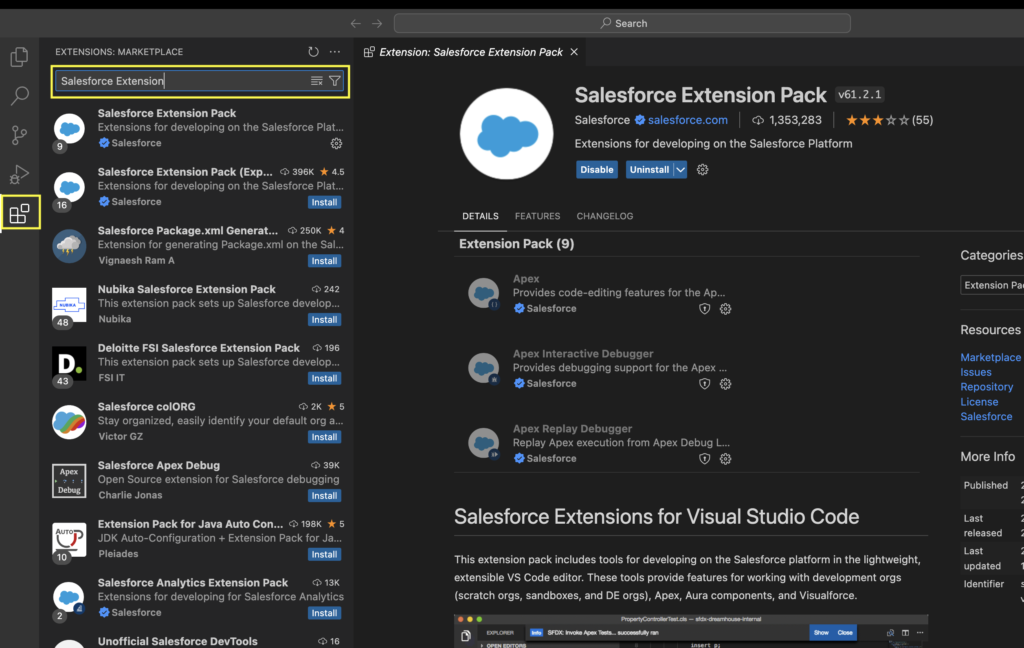Open the Extensions view icon

[20, 213]
